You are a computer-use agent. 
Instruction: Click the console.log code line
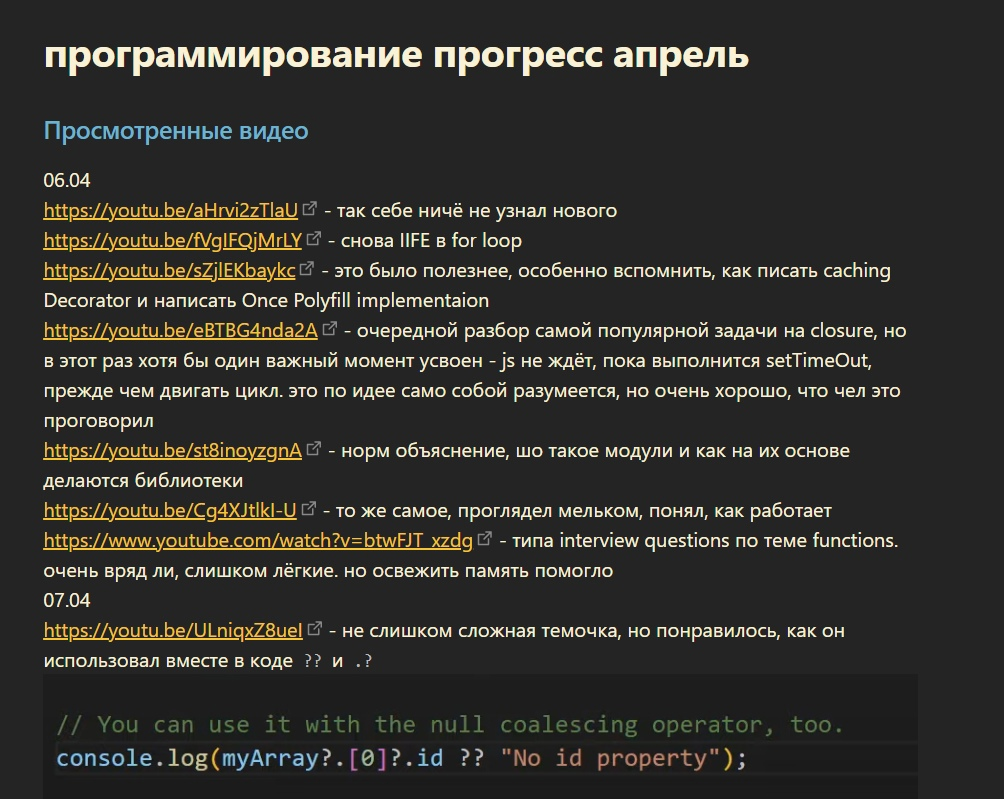click(401, 759)
